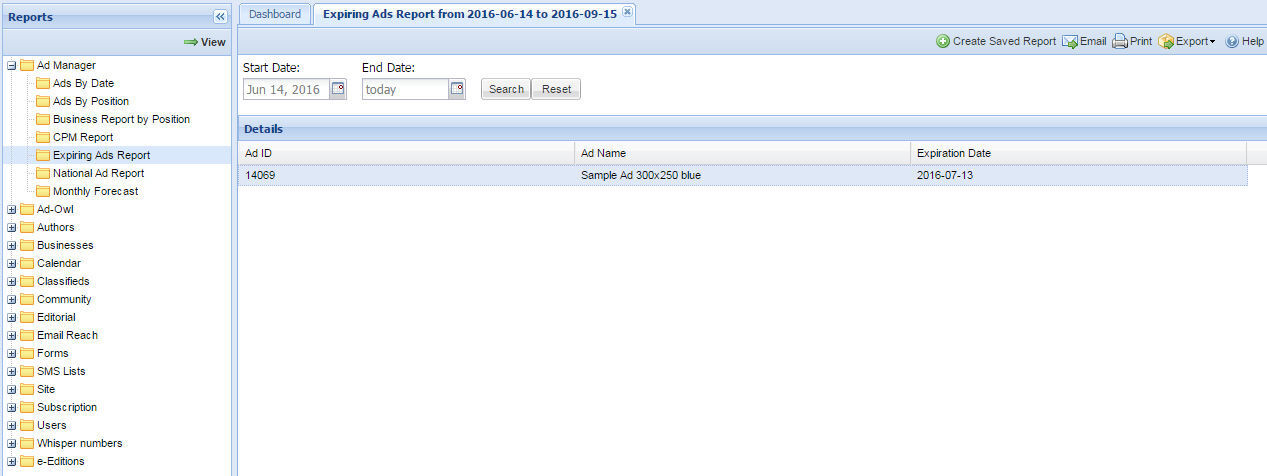Viewport: 1267px width, 476px height.
Task: Open the End Date calendar picker
Action: click(x=457, y=89)
